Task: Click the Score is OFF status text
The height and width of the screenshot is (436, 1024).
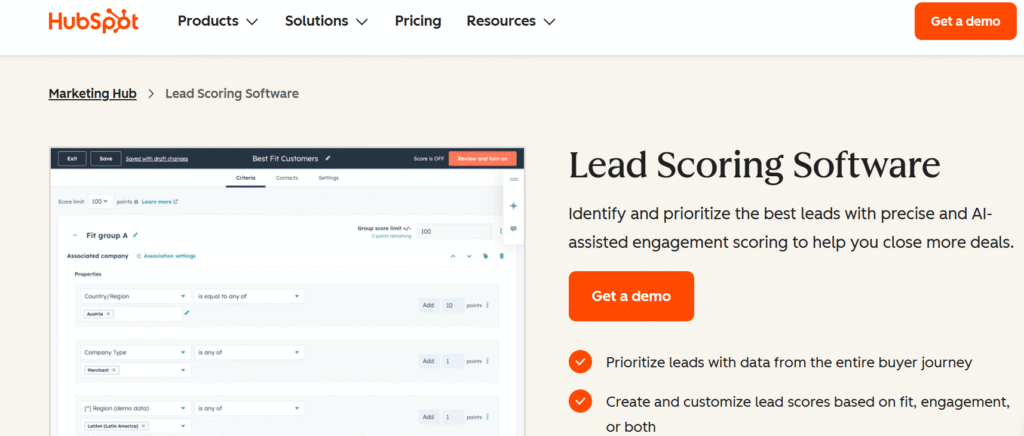Action: point(429,159)
